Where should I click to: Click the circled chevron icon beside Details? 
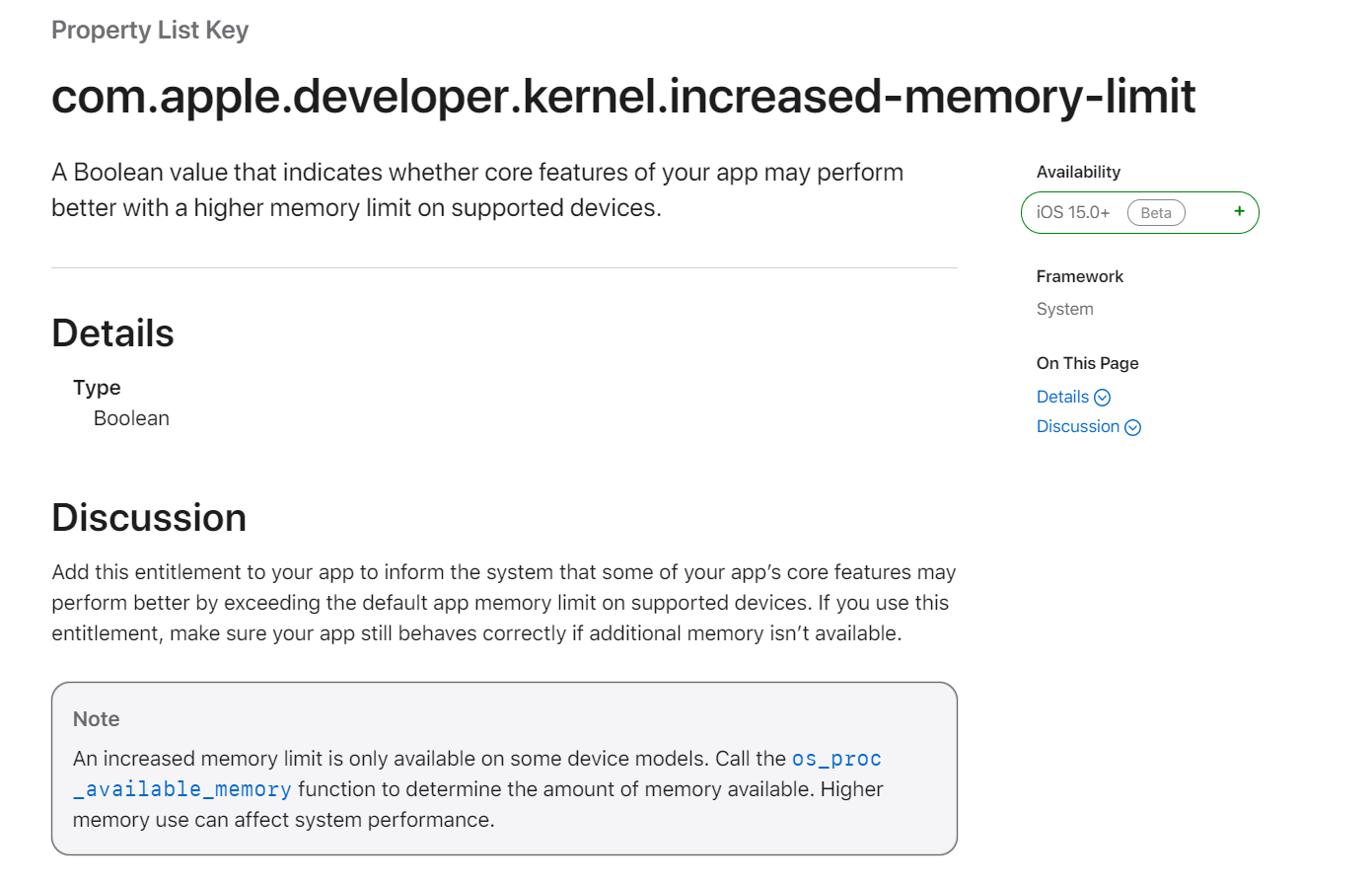tap(1103, 398)
